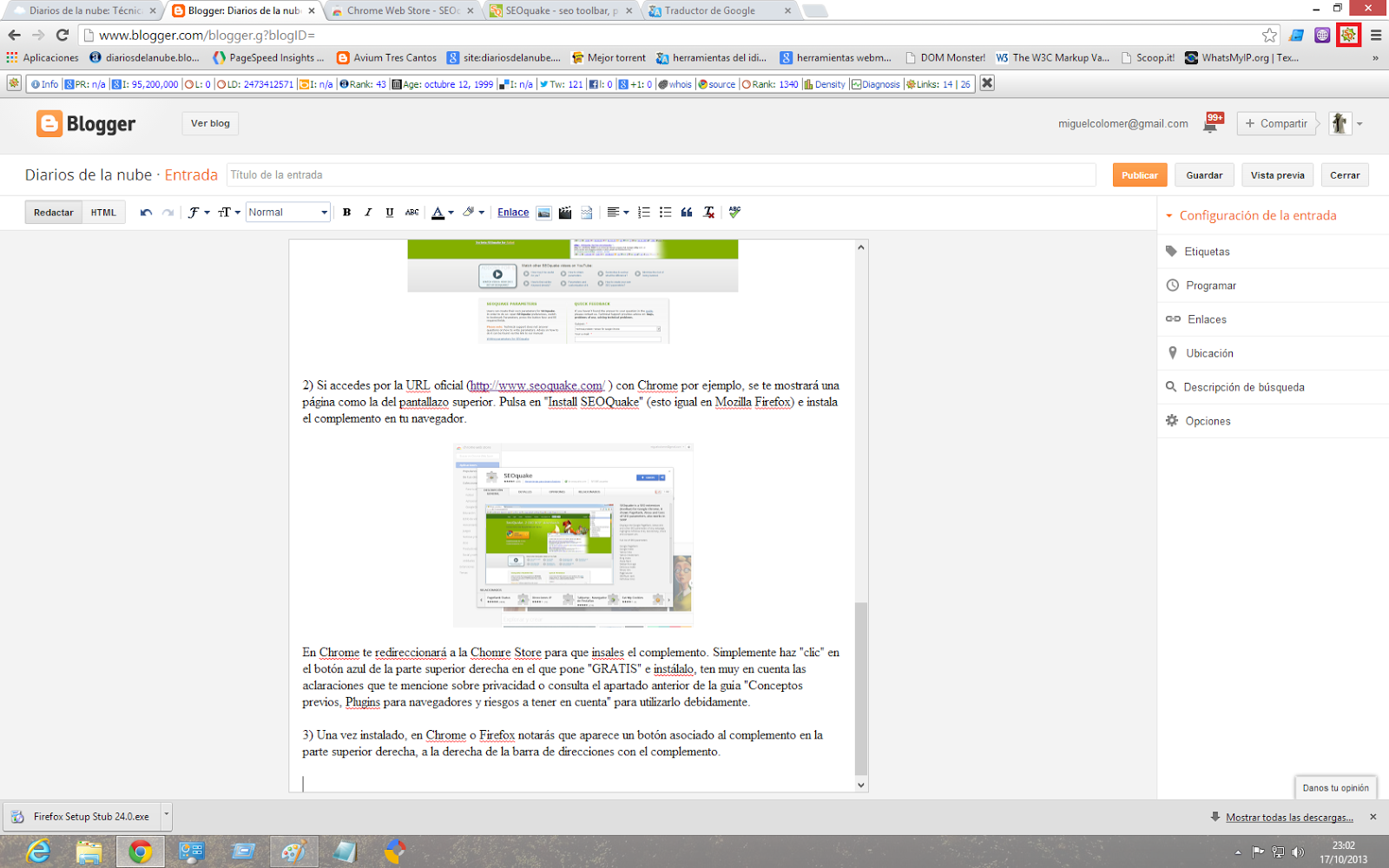Reload the current page
Viewport: 1389px width, 868px height.
[x=63, y=35]
